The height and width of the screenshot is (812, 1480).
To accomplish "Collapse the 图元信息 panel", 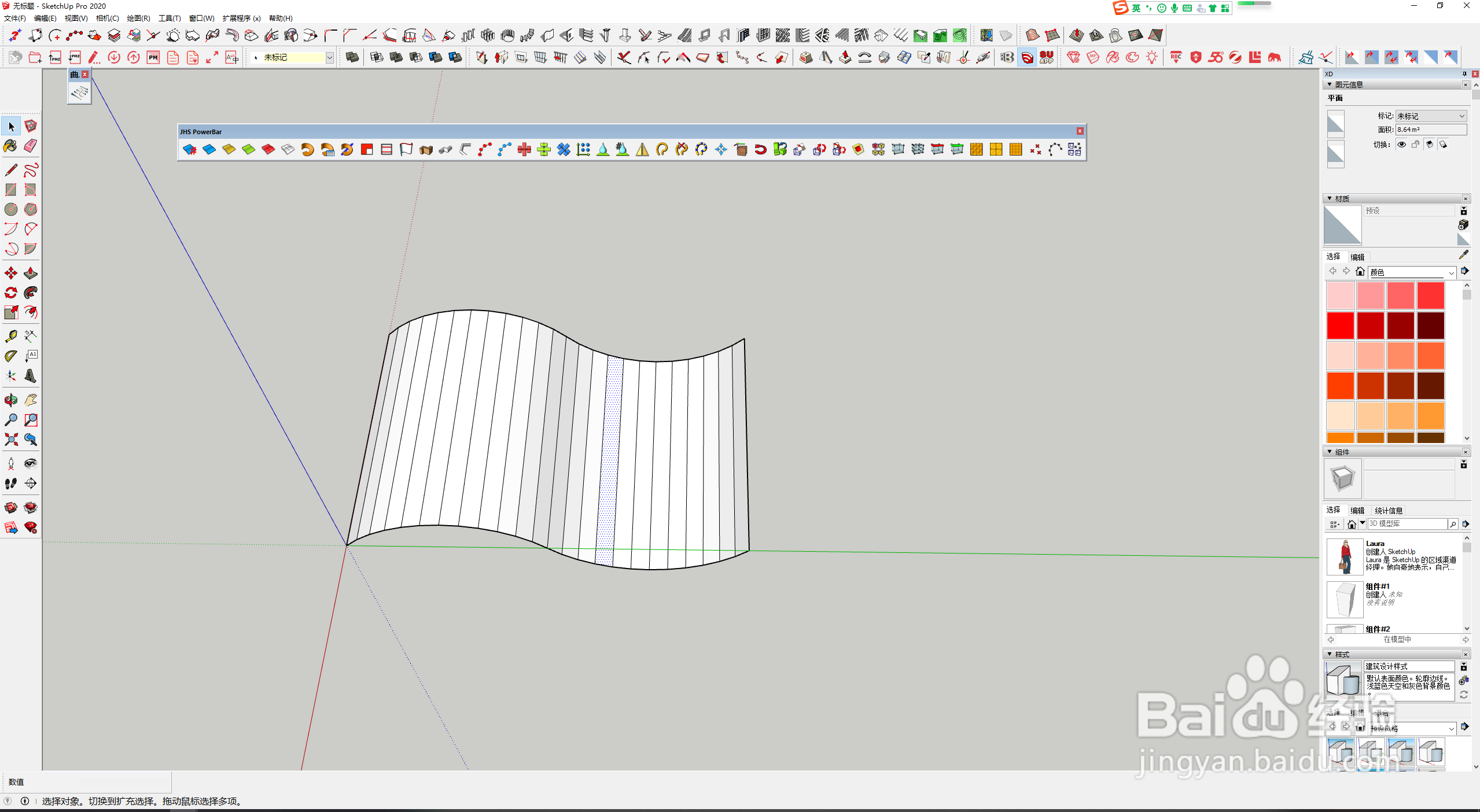I will coord(1330,84).
